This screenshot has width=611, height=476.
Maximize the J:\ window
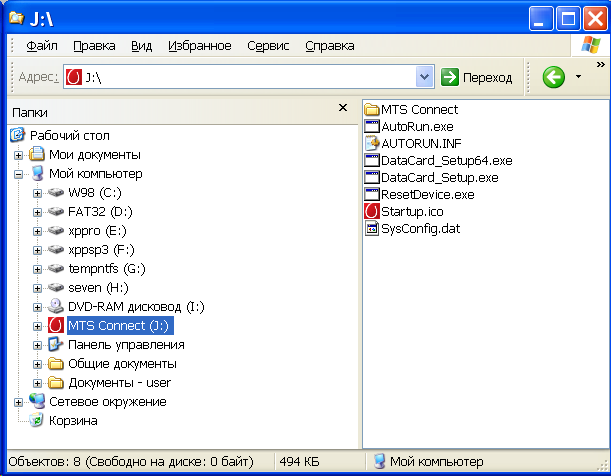click(x=568, y=18)
